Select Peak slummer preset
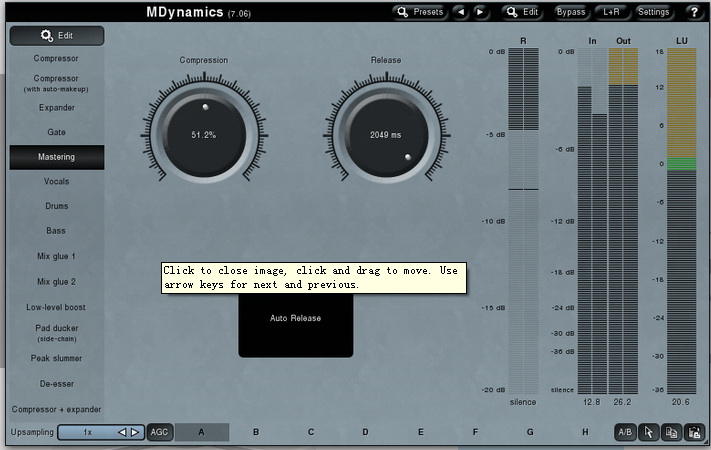Viewport: 711px width, 450px height. (x=56, y=358)
